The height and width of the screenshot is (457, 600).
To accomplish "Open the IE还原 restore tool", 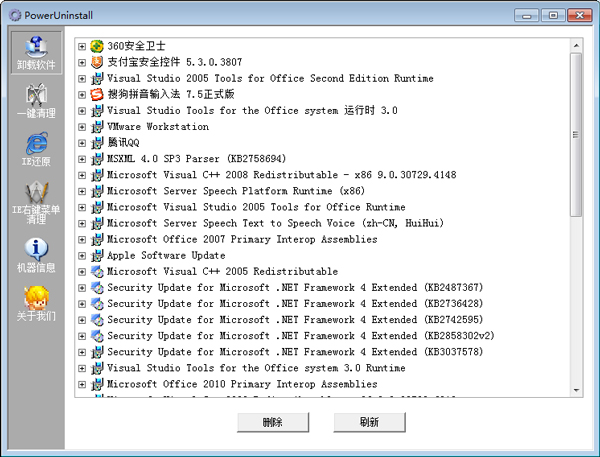I will 36,149.
